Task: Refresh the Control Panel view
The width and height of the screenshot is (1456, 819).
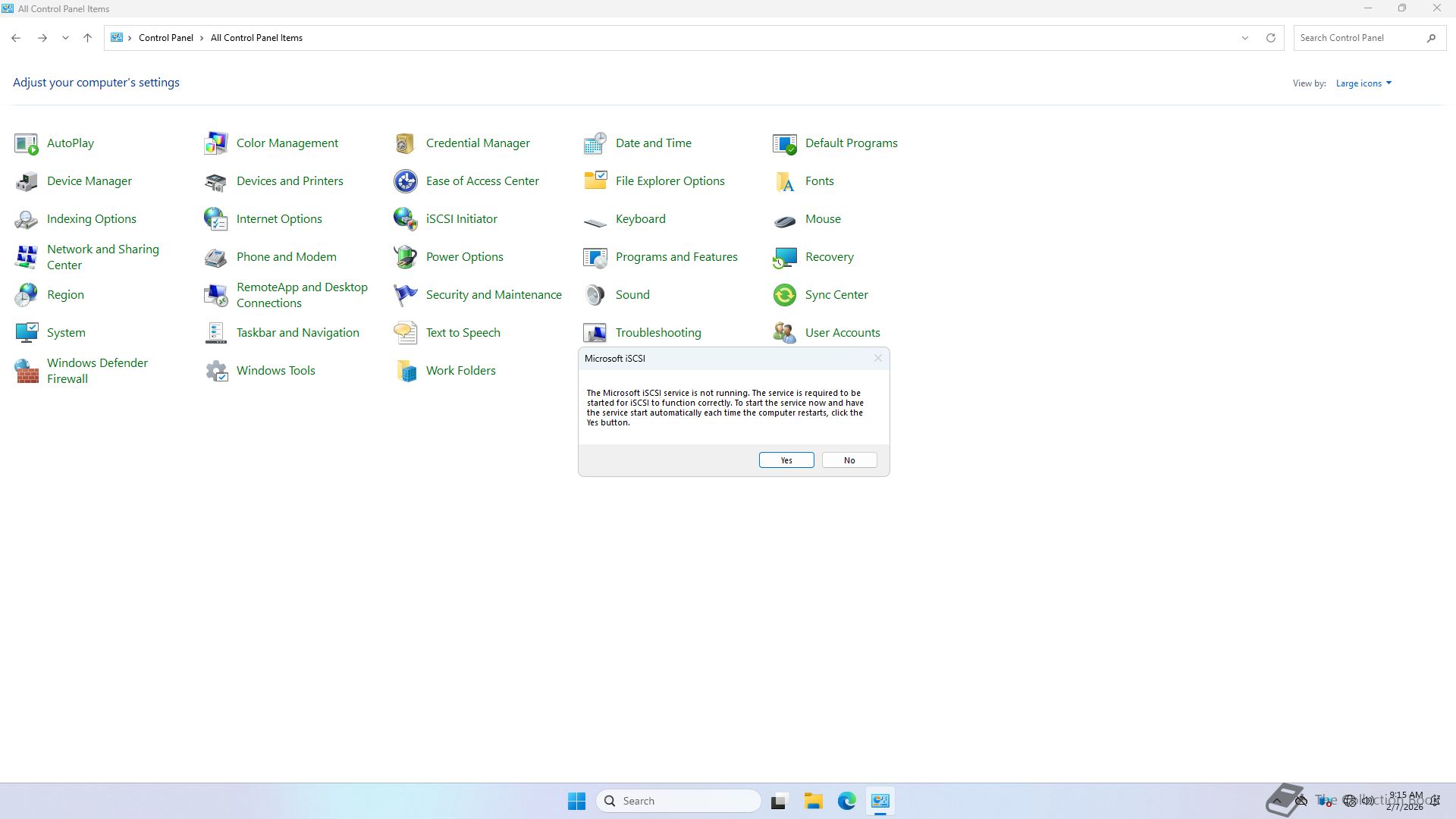Action: coord(1270,38)
